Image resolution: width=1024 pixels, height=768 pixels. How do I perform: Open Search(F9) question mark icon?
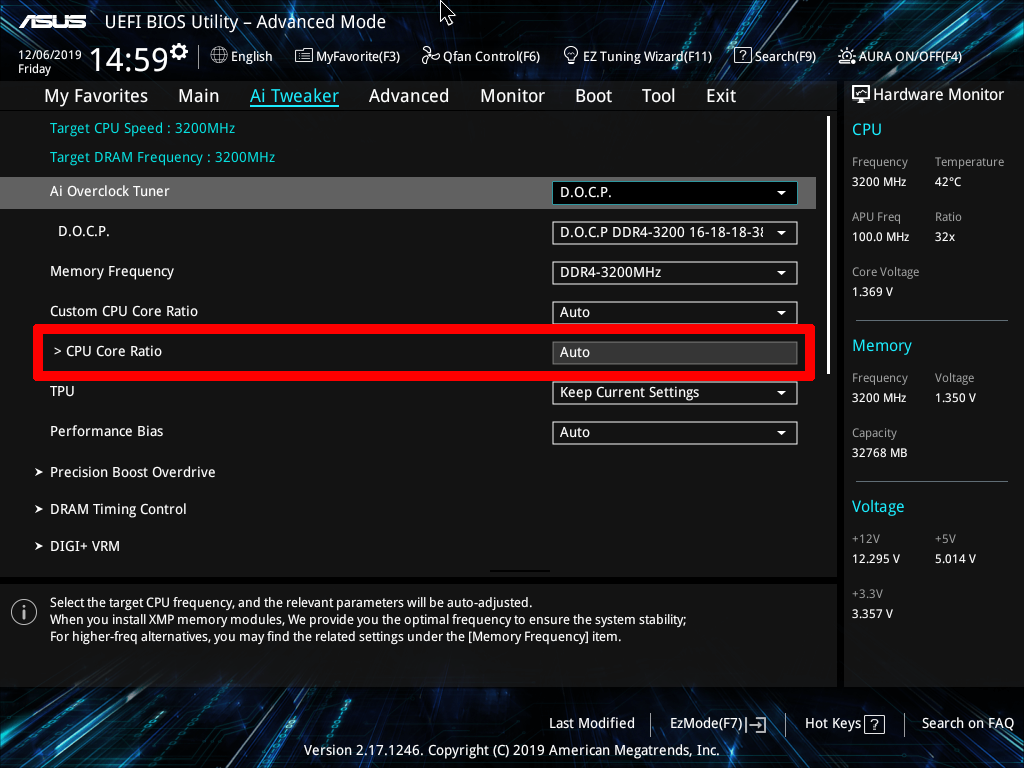click(742, 56)
